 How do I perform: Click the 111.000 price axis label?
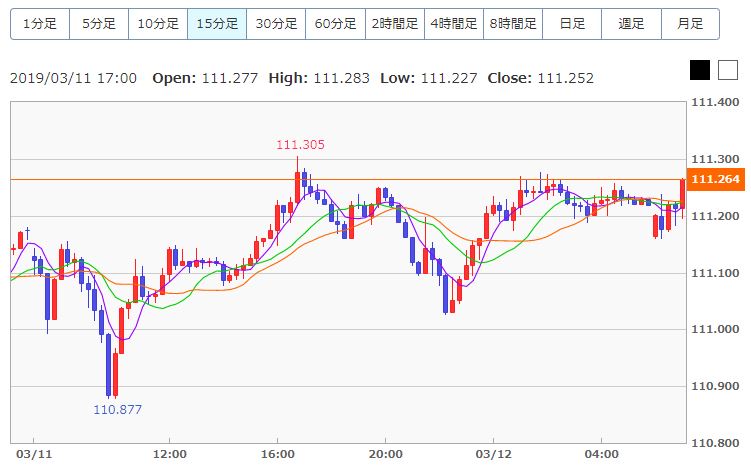(x=715, y=329)
